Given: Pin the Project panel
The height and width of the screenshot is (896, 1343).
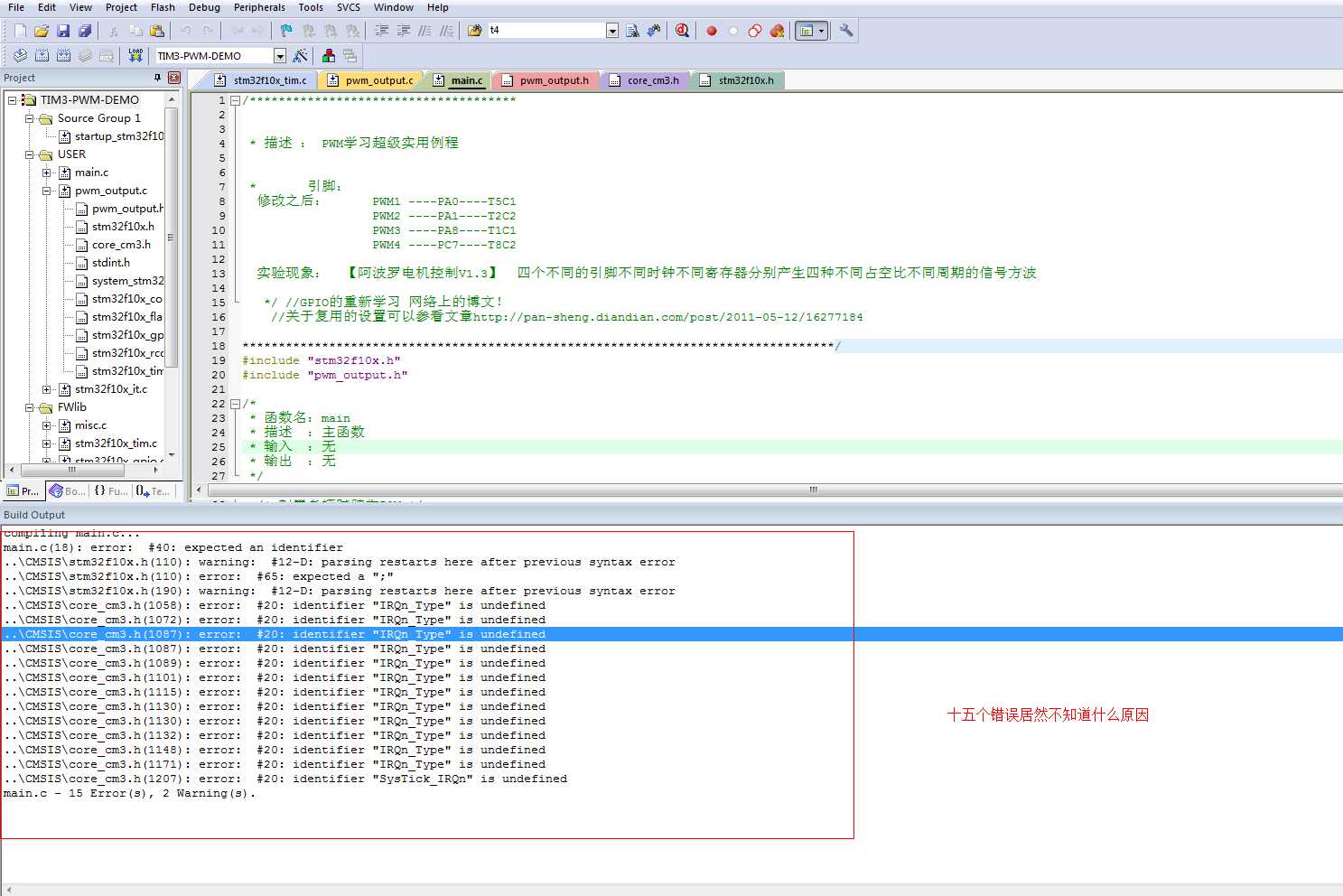Looking at the screenshot, I should click(158, 78).
